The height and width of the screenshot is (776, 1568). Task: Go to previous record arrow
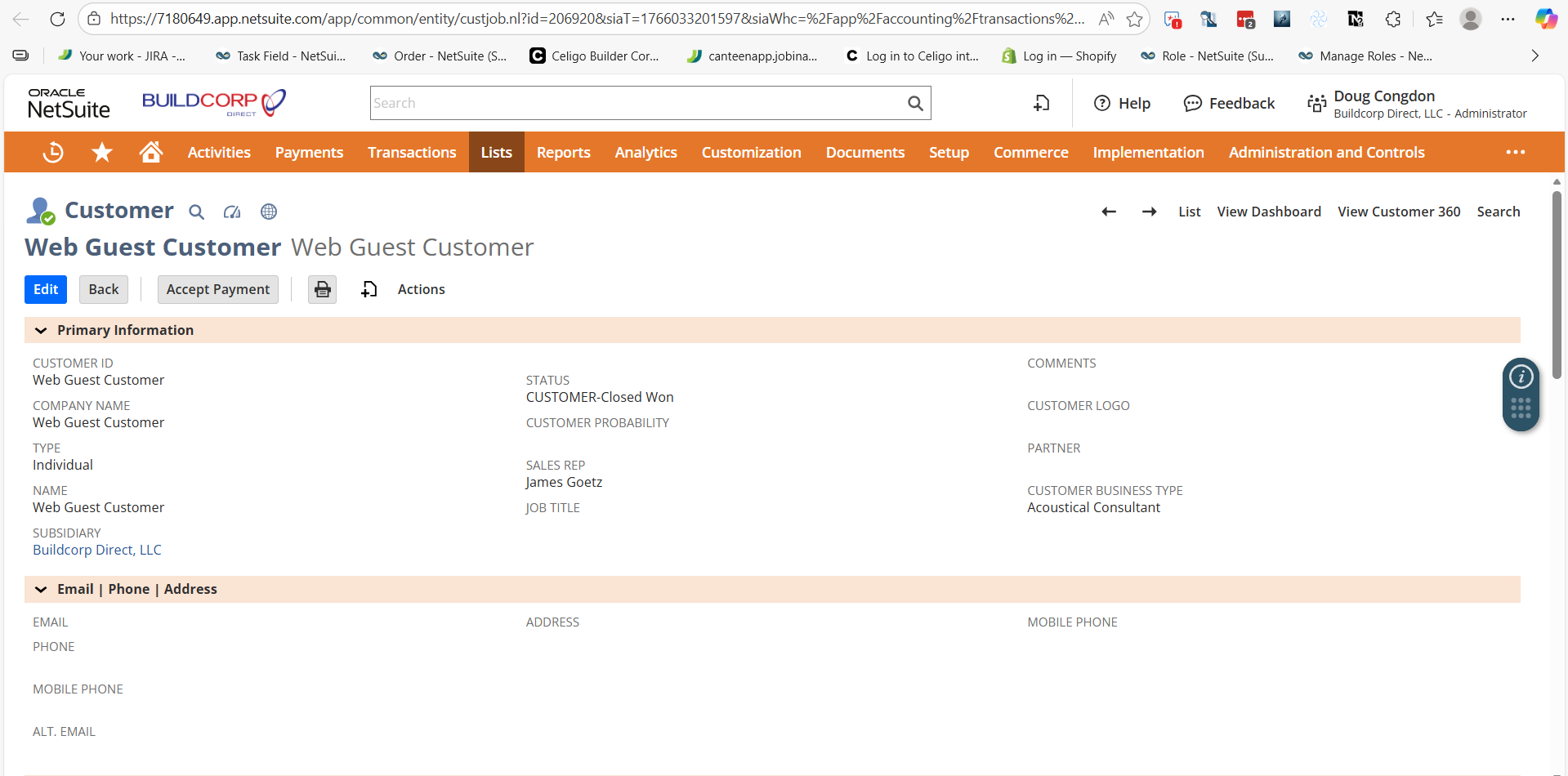[x=1109, y=212]
